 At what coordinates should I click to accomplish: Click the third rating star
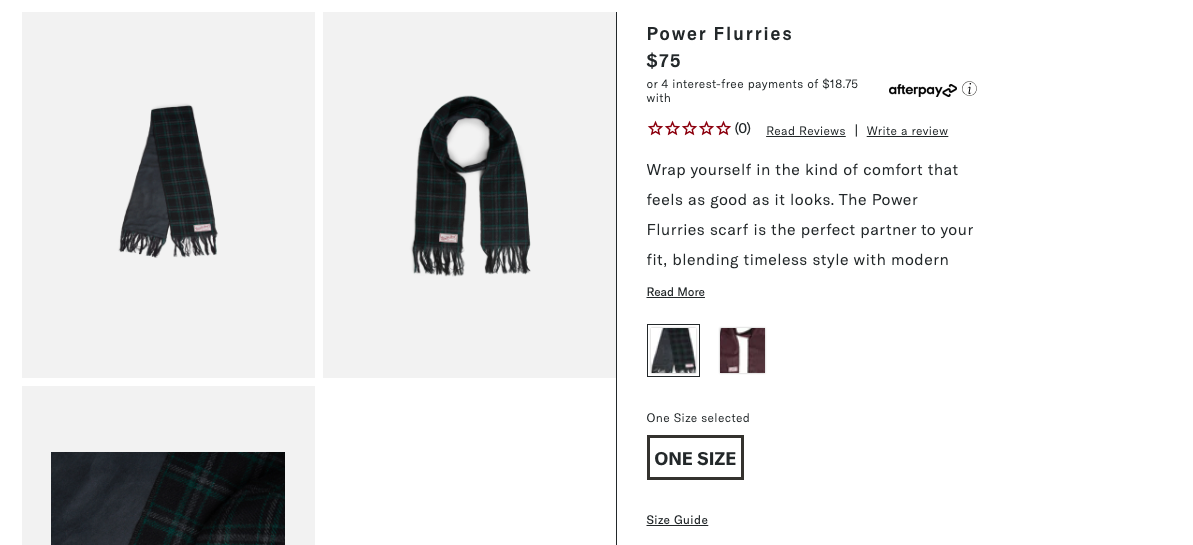[x=689, y=128]
